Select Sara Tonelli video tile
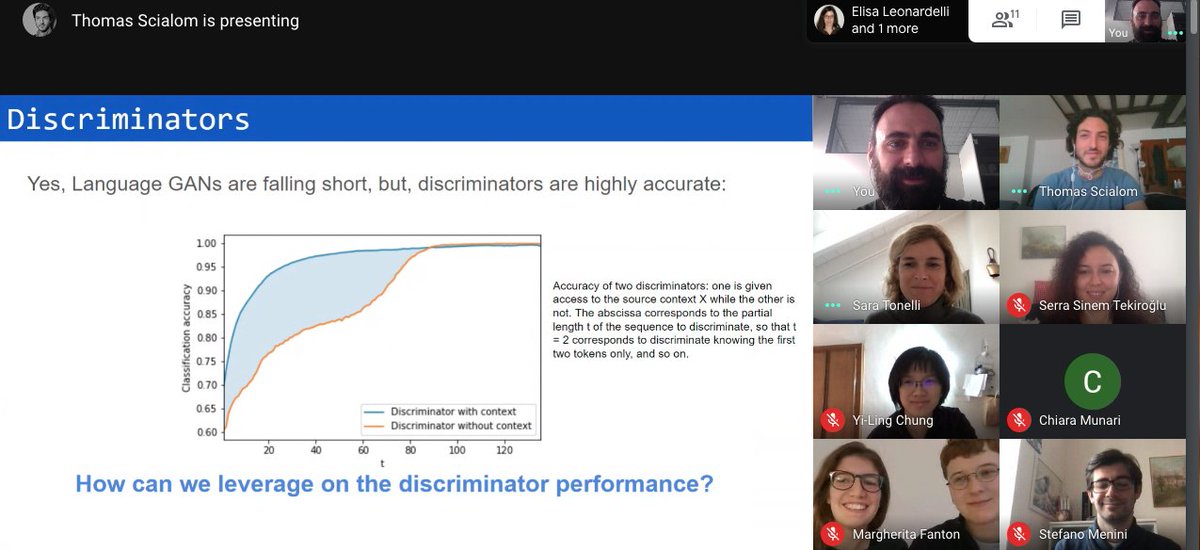This screenshot has width=1200, height=550. (x=905, y=267)
